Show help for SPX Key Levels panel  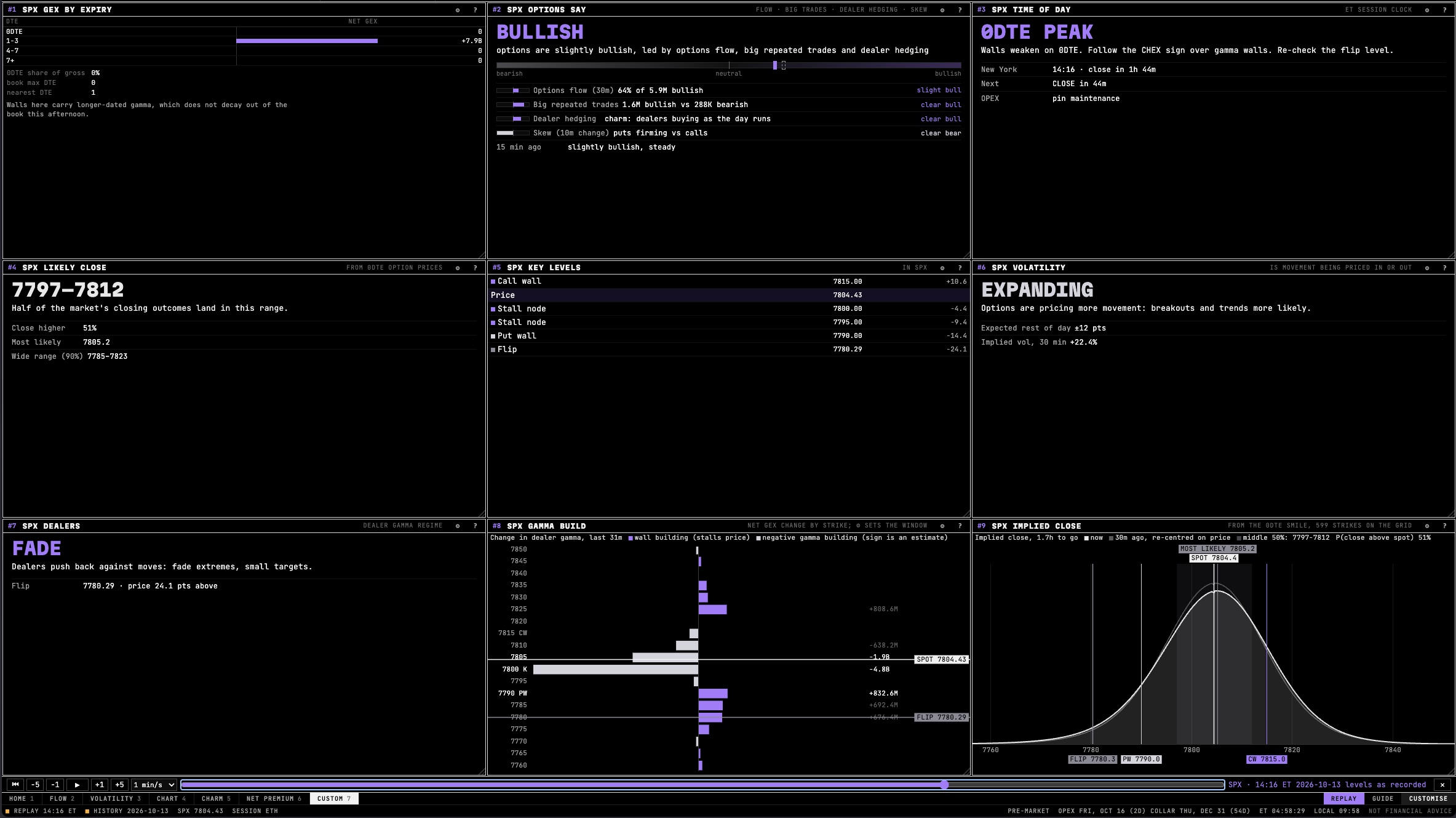(960, 268)
